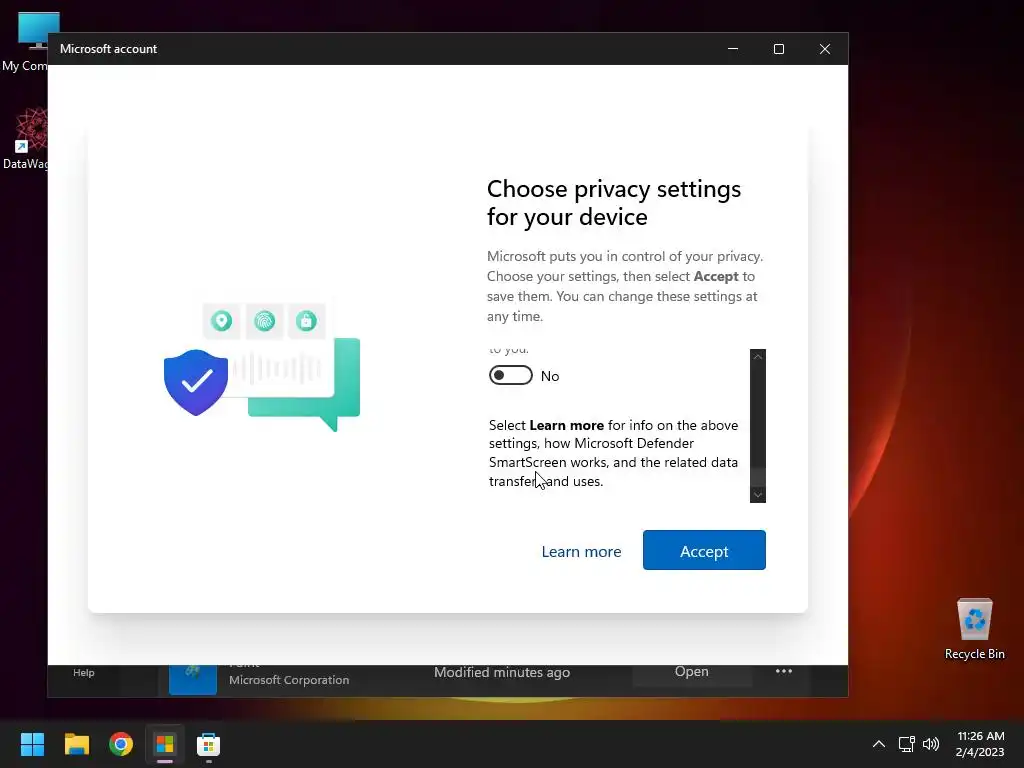
Task: Close the Microsoft account window
Action: [x=825, y=49]
